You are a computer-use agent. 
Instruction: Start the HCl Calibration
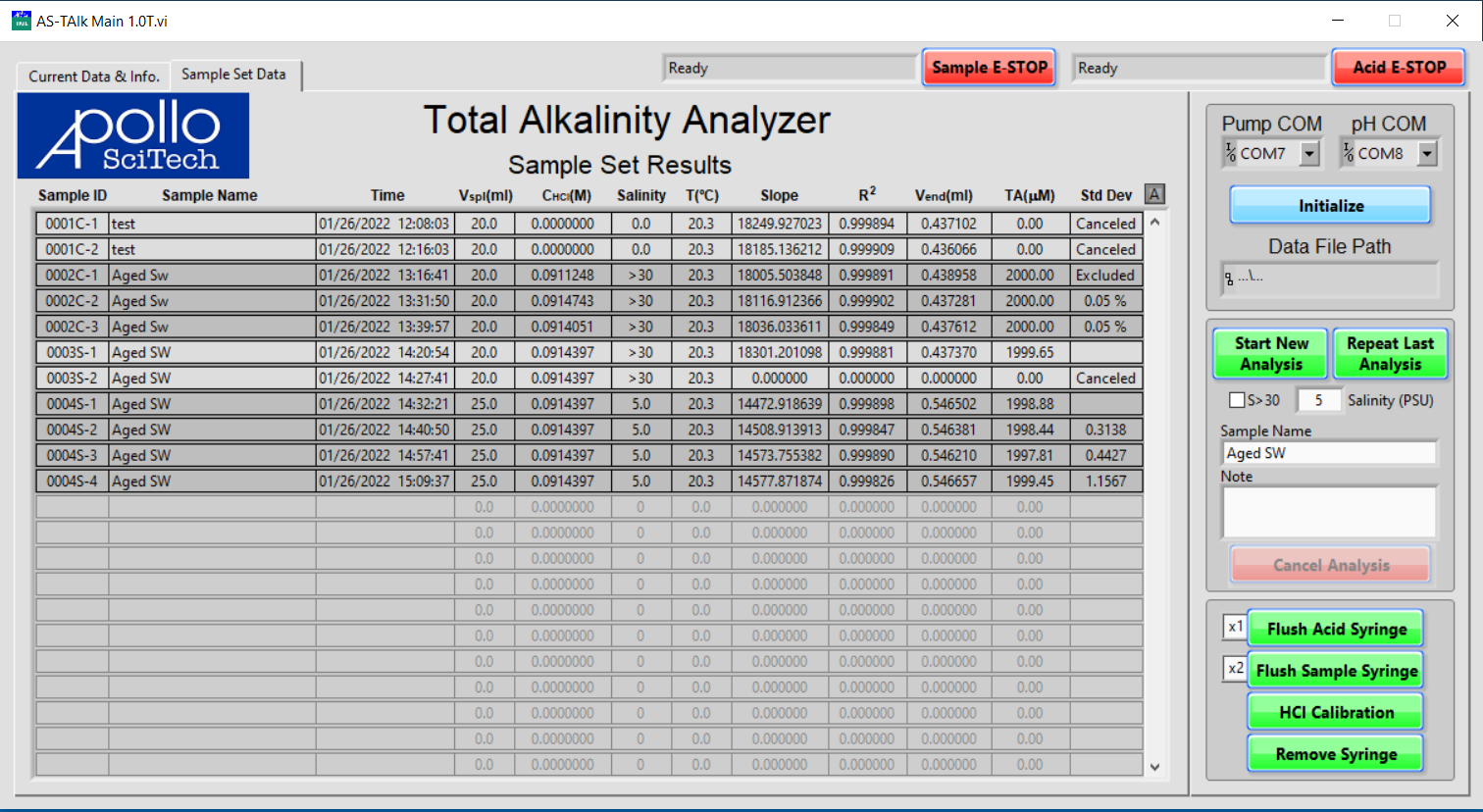coord(1335,712)
